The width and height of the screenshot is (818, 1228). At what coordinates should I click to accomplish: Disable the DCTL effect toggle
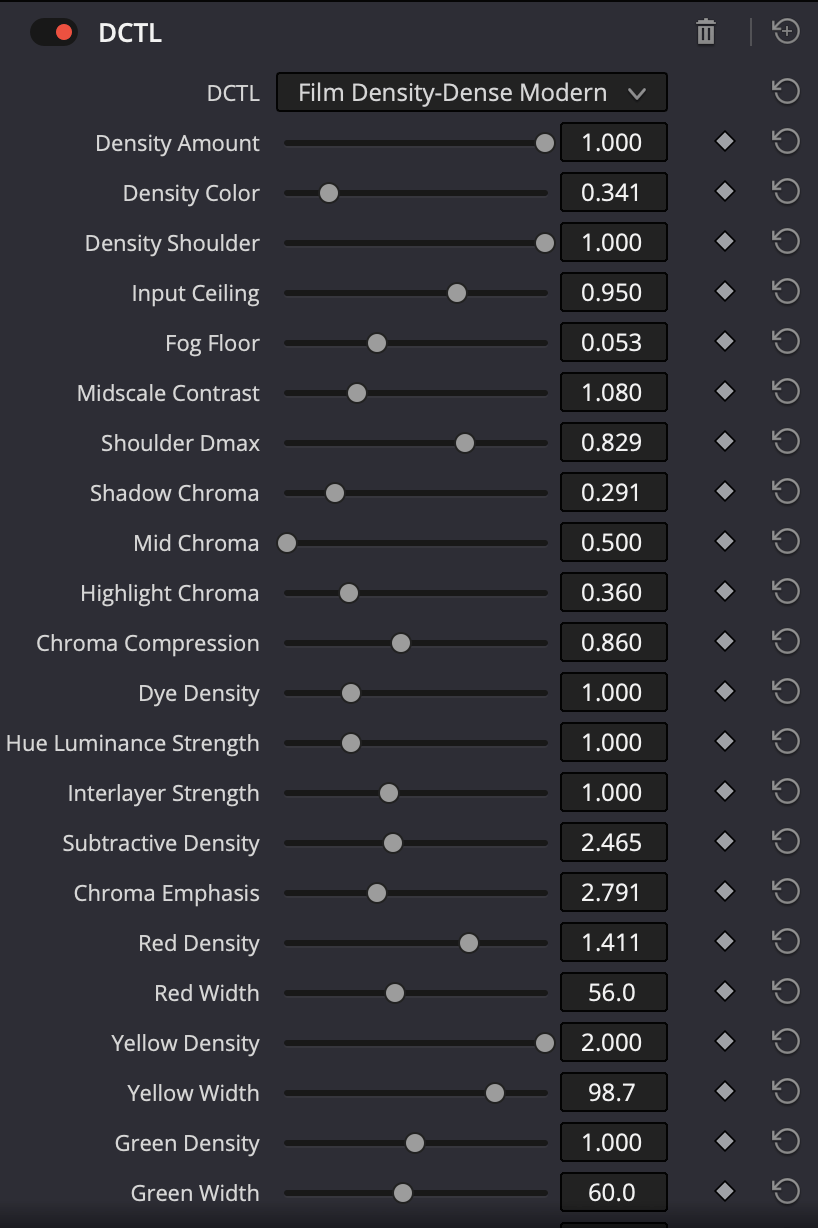click(x=53, y=32)
